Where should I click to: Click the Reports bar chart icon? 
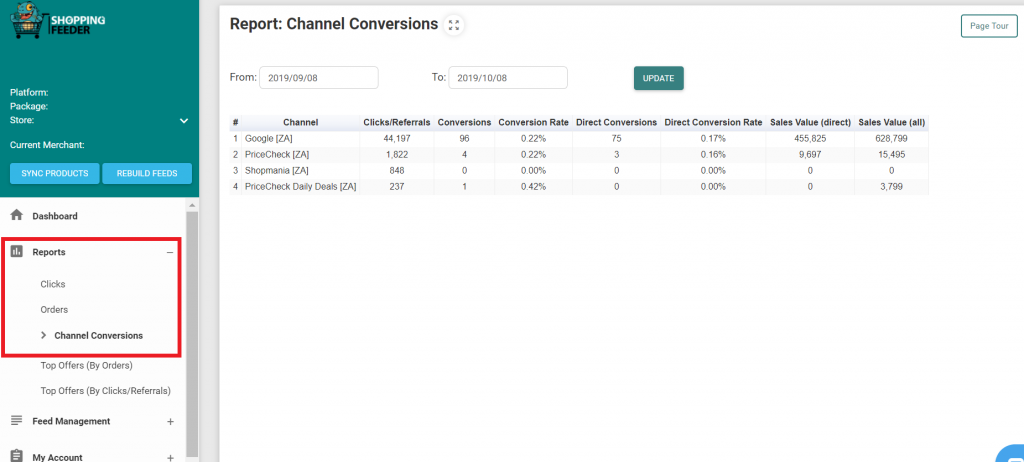click(17, 252)
